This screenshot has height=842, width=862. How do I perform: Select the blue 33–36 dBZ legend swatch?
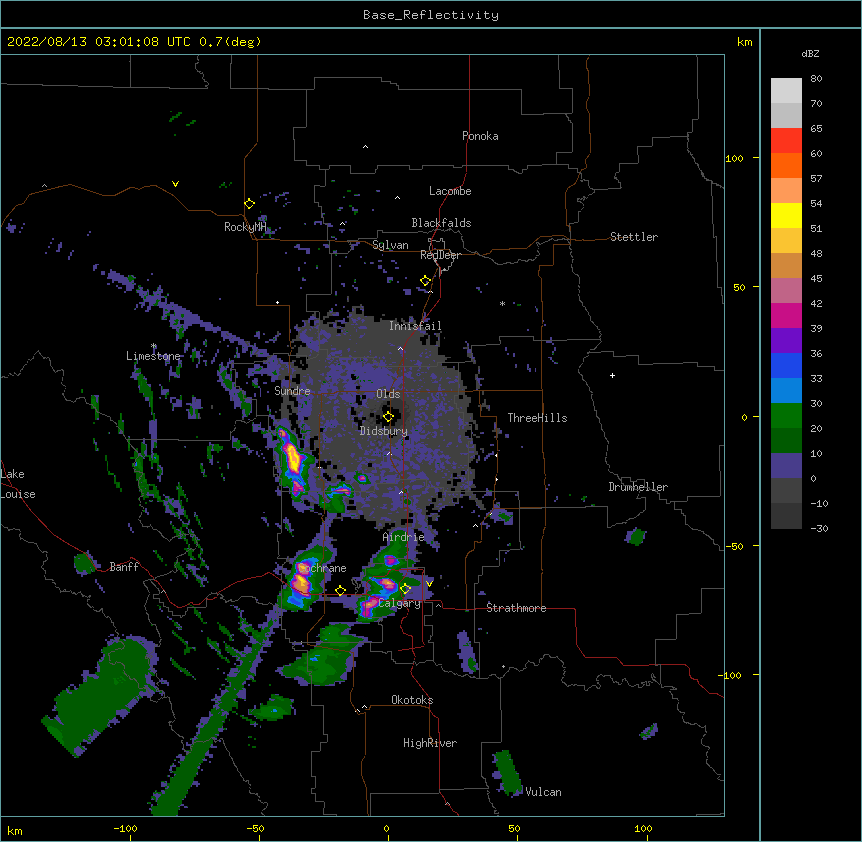[786, 366]
